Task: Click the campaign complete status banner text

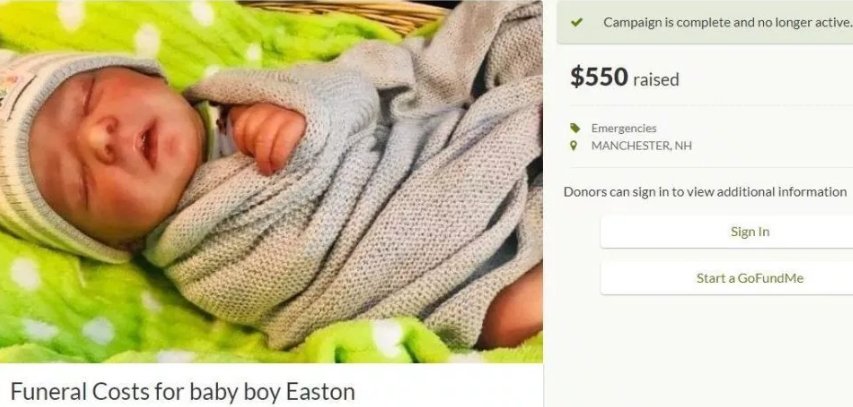Action: 727,23
